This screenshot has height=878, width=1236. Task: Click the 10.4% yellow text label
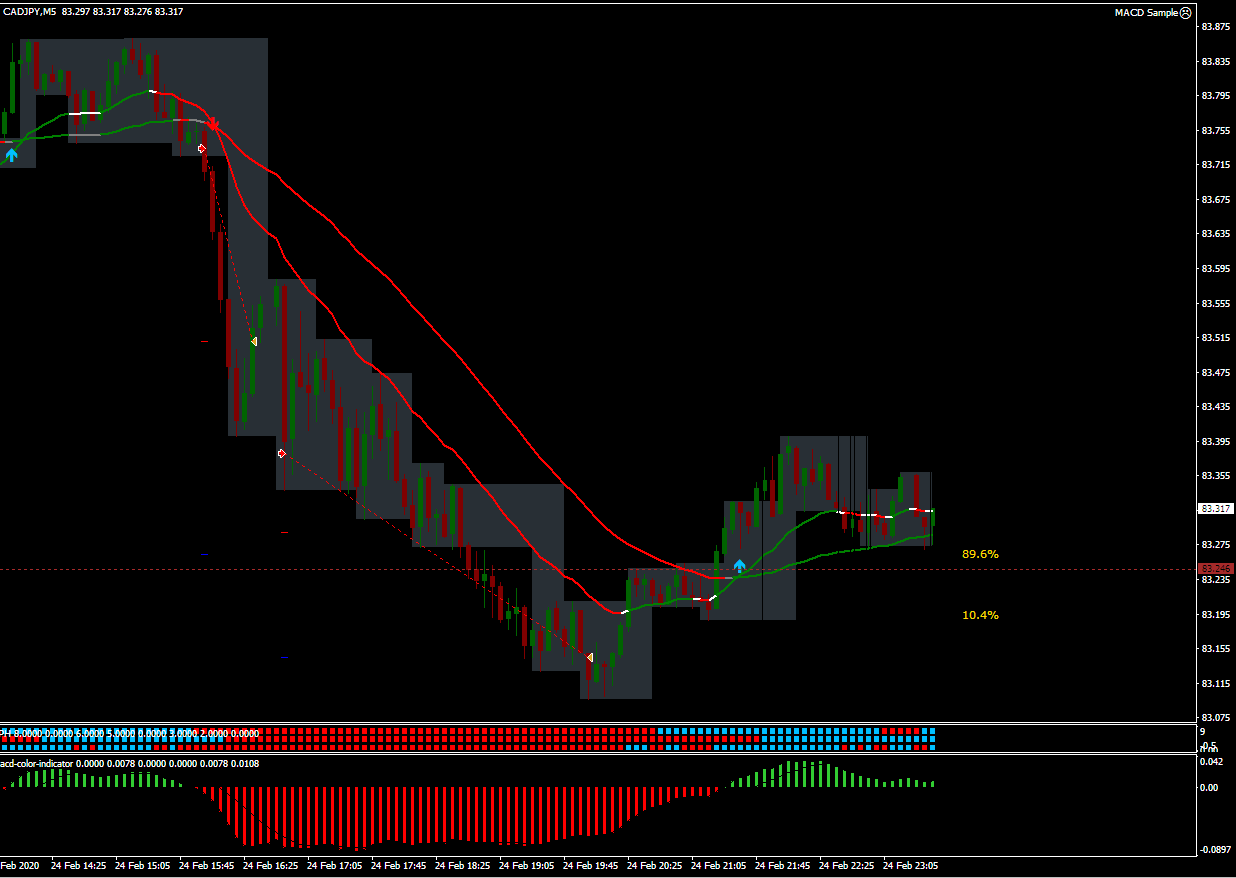[980, 615]
